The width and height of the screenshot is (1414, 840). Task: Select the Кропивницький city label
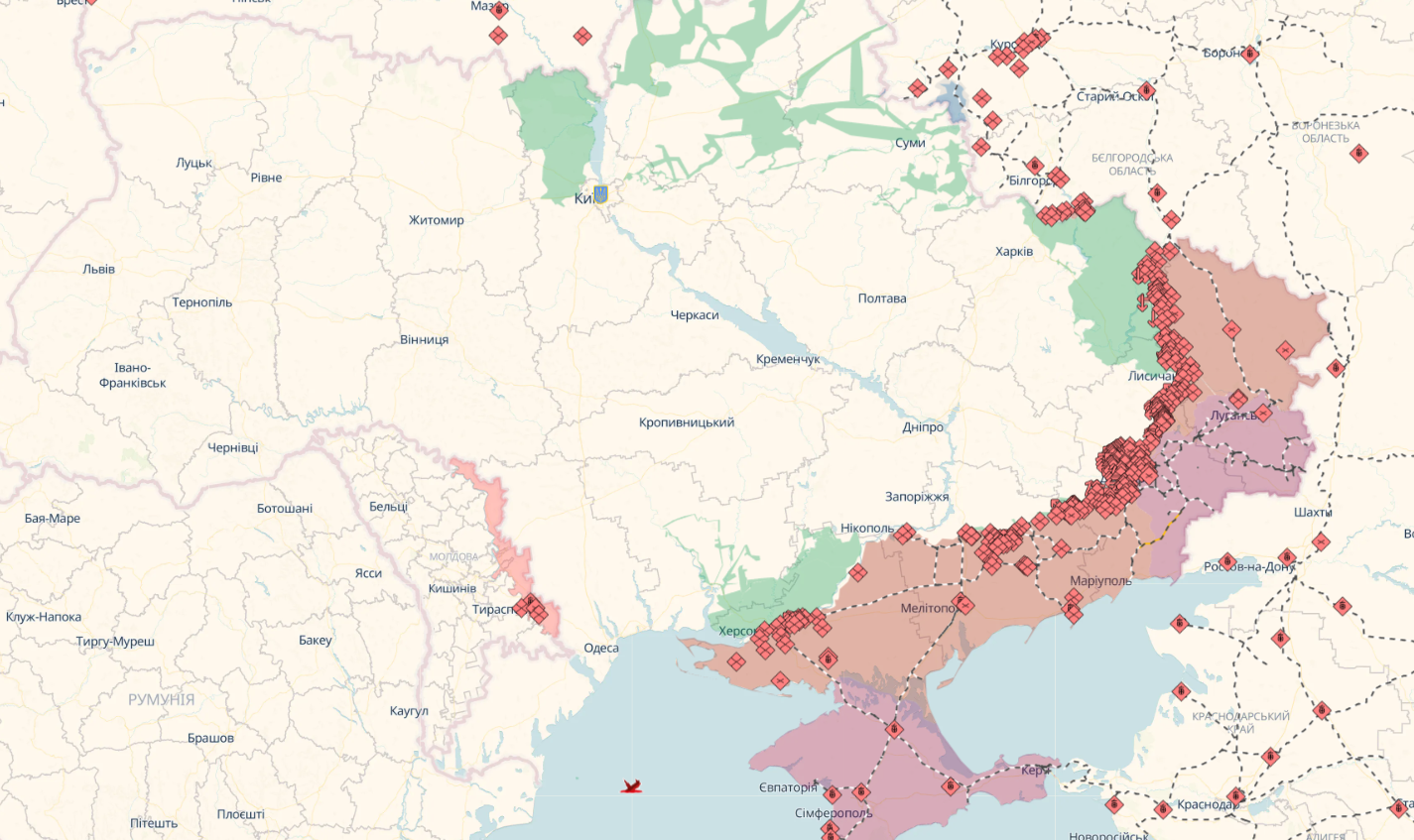pos(687,422)
